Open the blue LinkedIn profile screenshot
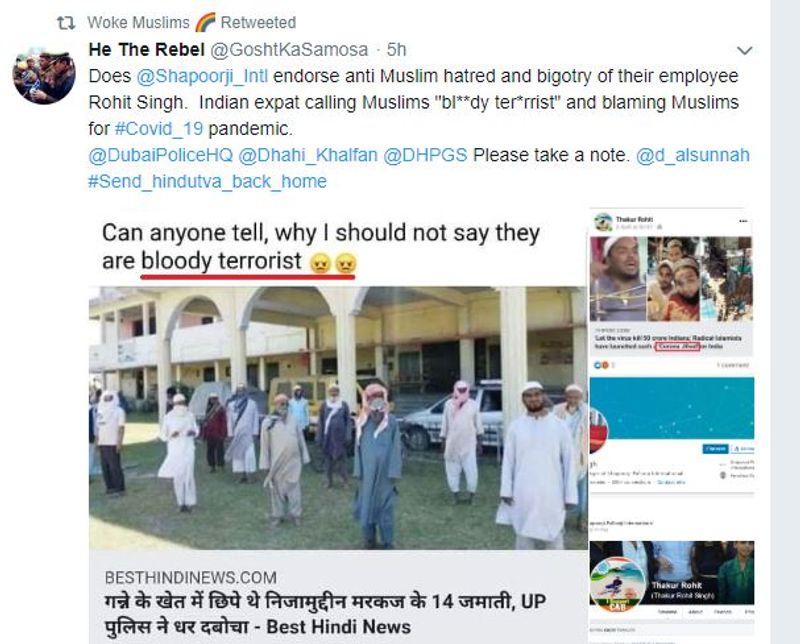 671,435
